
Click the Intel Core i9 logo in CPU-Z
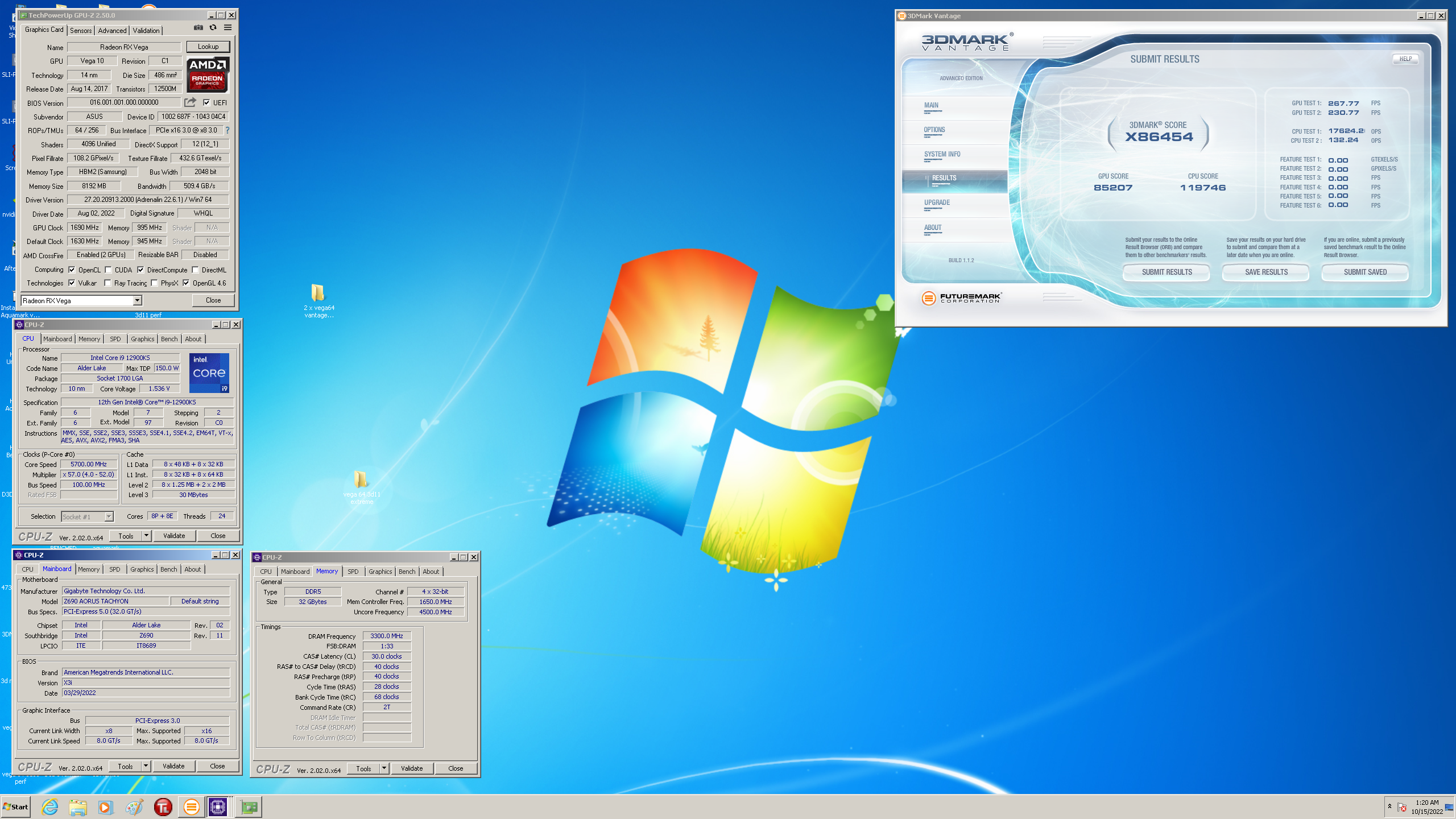pyautogui.click(x=209, y=373)
